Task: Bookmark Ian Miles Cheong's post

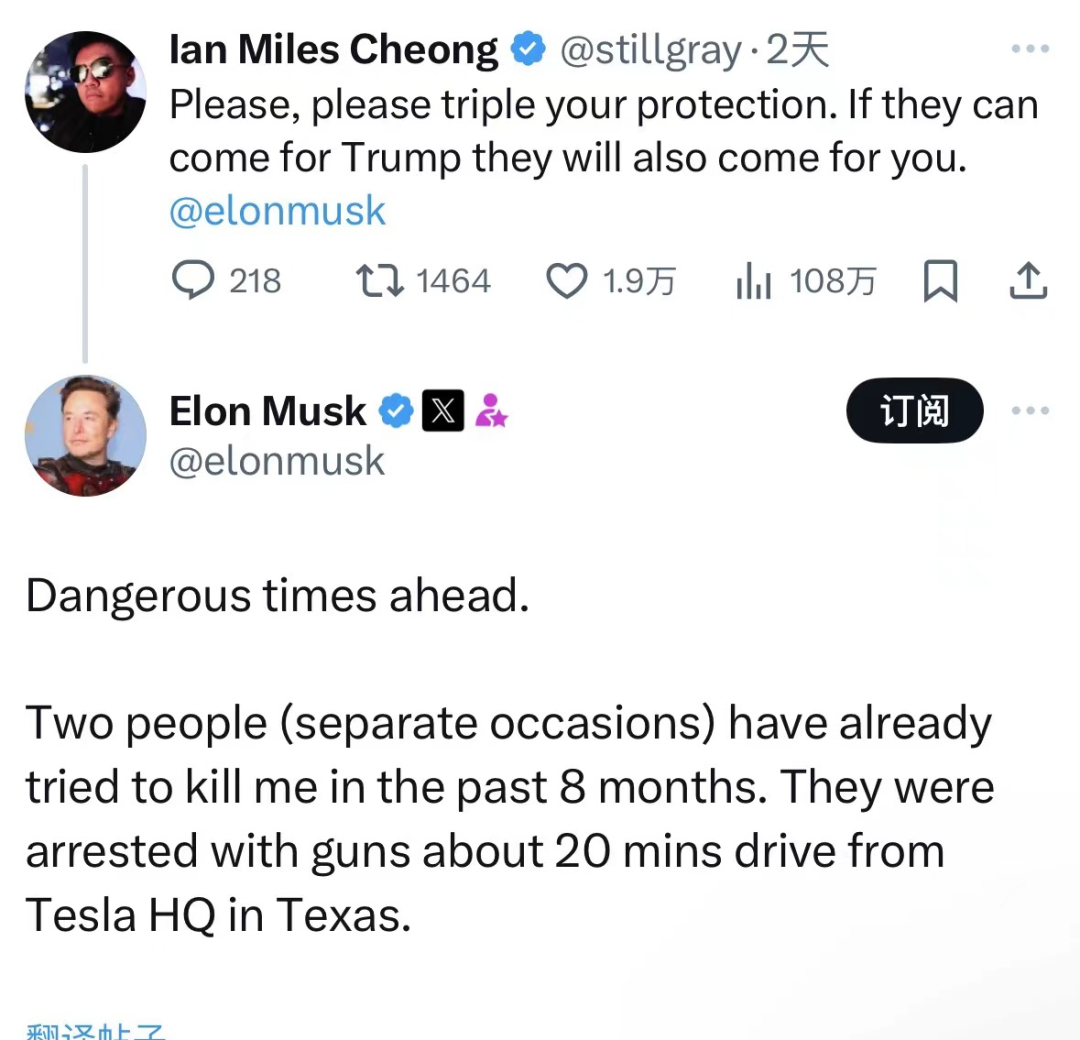Action: point(940,281)
